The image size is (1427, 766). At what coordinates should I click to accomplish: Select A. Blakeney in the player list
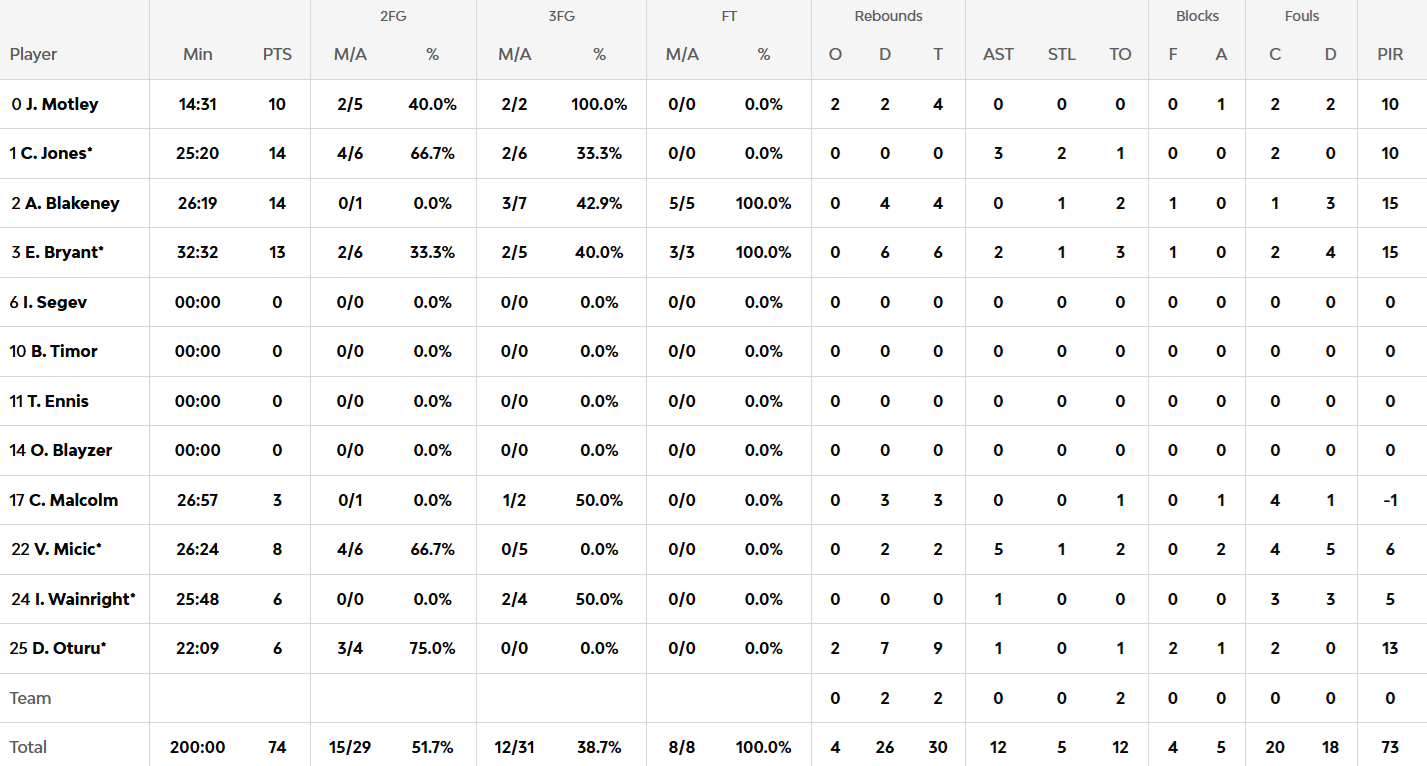(72, 203)
